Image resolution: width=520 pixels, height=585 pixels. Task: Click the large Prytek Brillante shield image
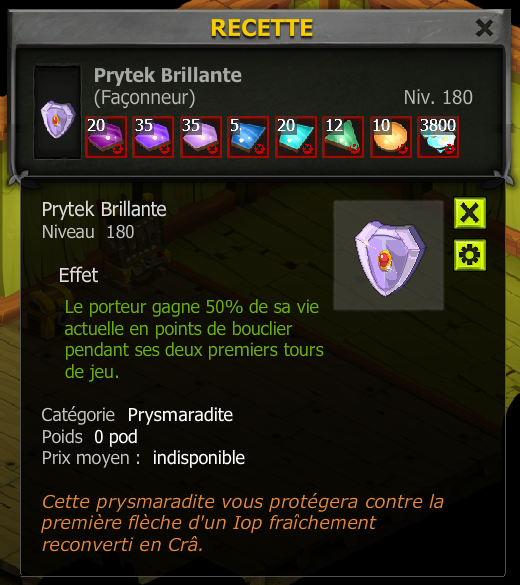[389, 255]
